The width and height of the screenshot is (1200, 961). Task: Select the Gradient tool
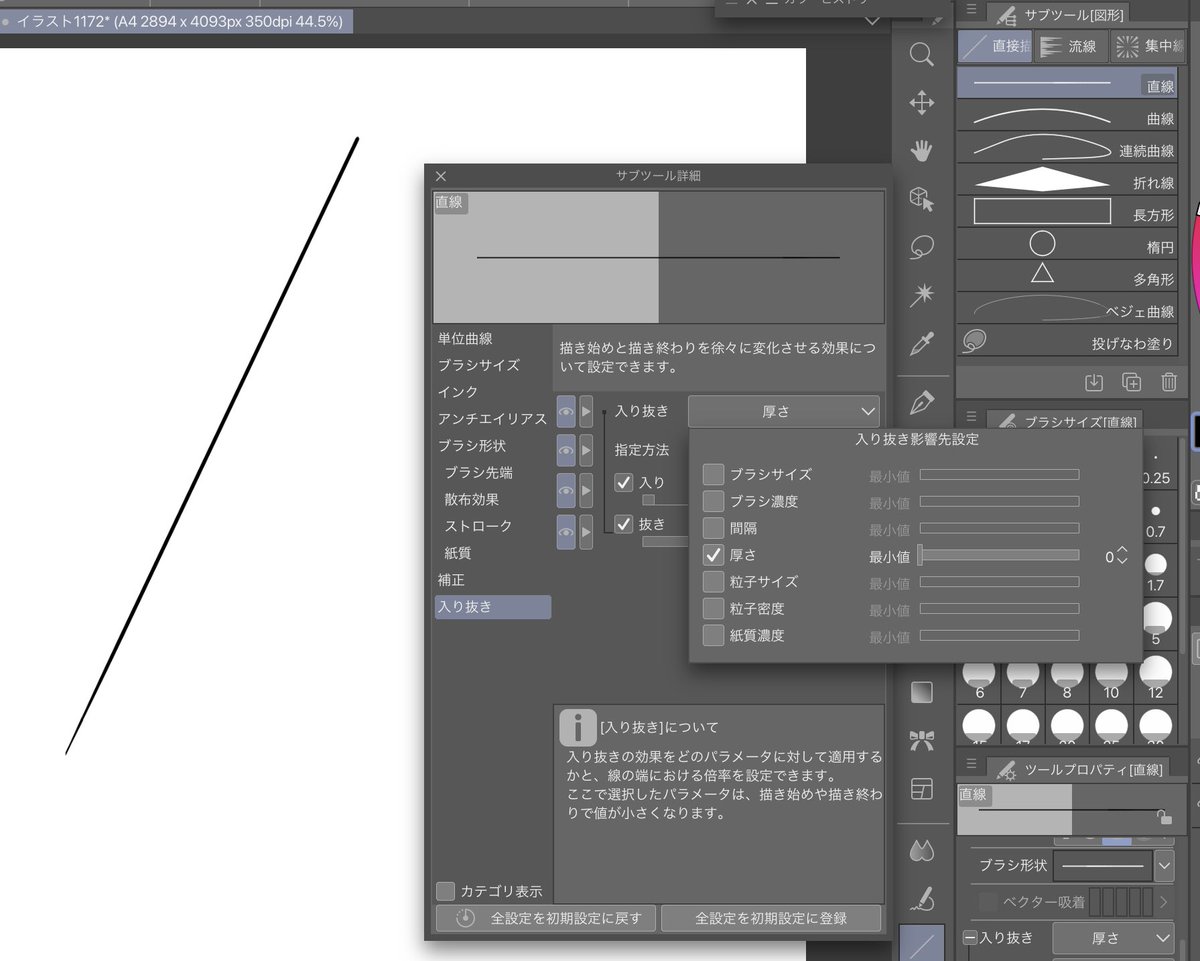tap(922, 691)
